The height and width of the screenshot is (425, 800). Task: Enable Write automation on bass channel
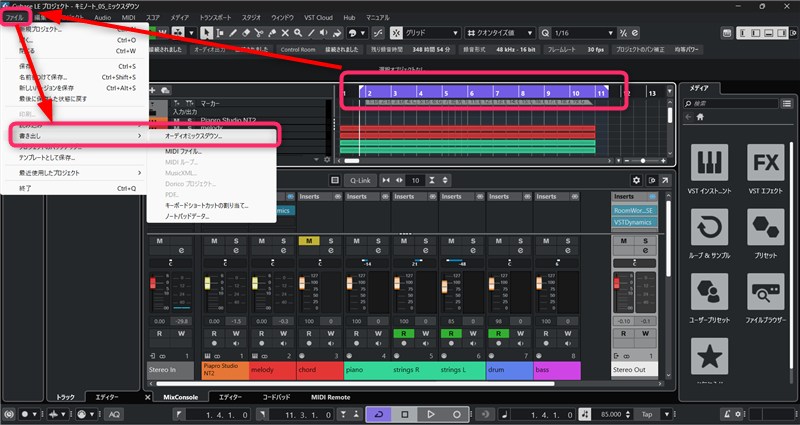568,333
